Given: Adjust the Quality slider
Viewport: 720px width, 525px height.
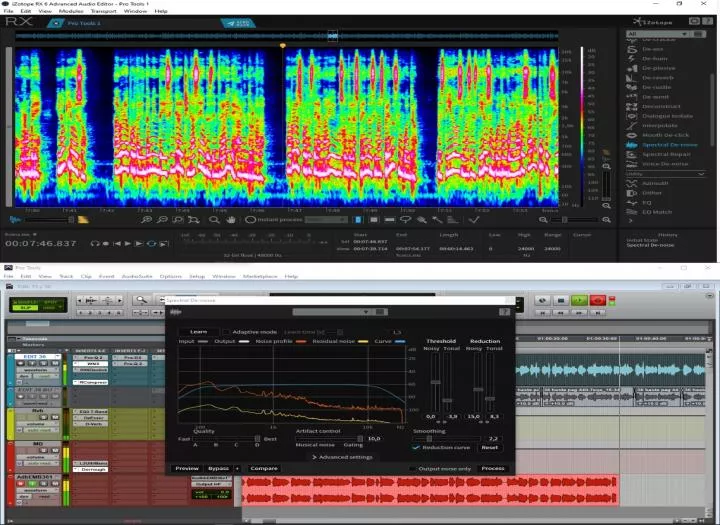Looking at the screenshot, I should tap(226, 439).
